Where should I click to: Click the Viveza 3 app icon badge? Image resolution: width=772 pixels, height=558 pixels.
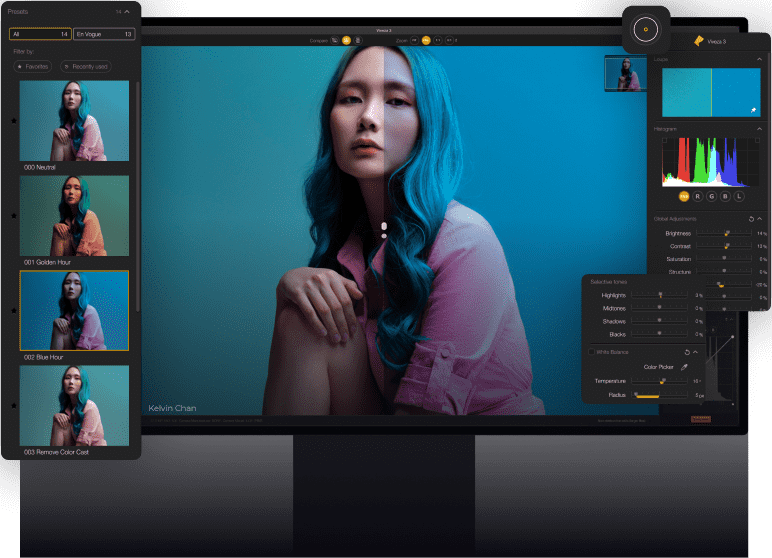pos(645,29)
